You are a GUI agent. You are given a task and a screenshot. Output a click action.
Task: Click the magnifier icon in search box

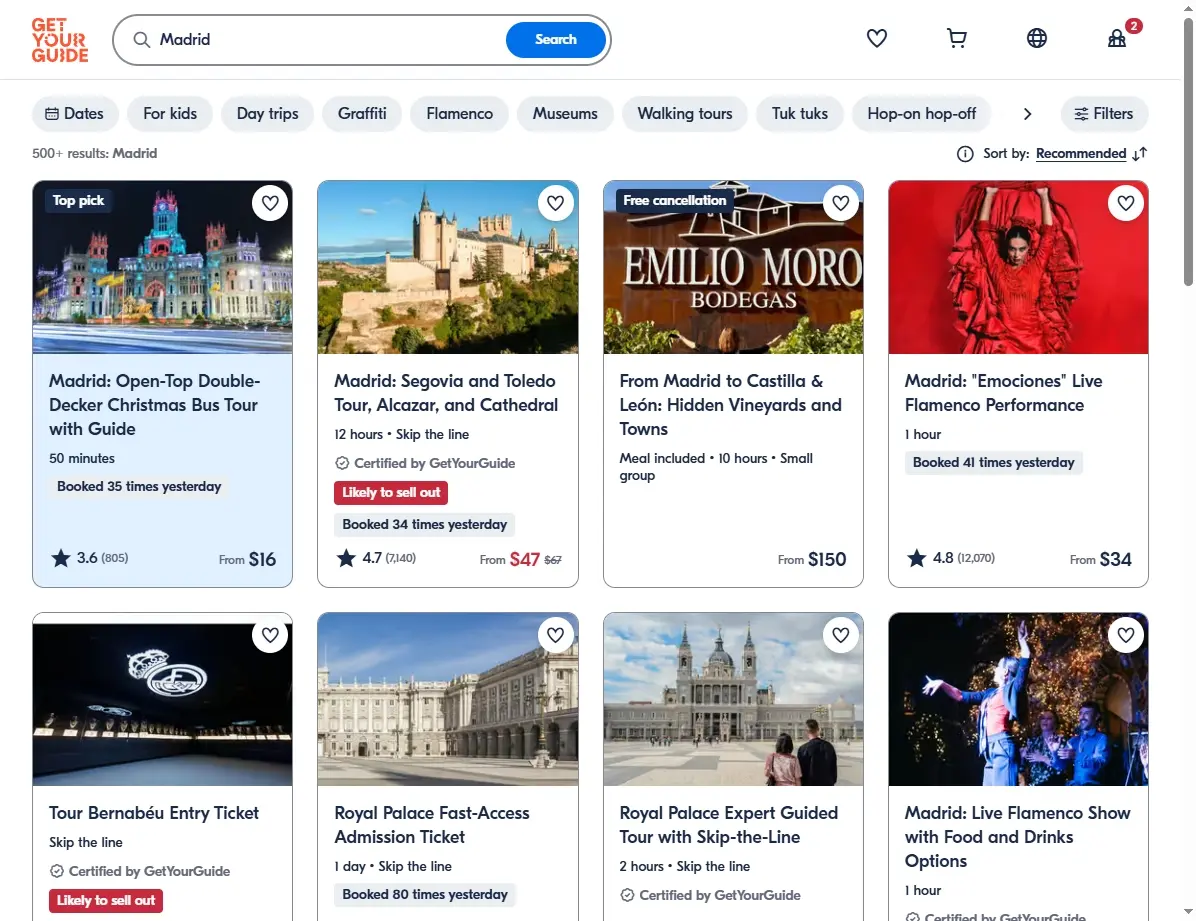pyautogui.click(x=142, y=40)
